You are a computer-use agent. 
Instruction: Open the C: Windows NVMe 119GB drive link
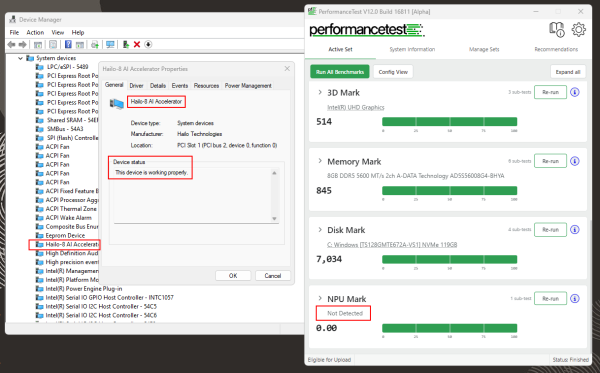392,245
